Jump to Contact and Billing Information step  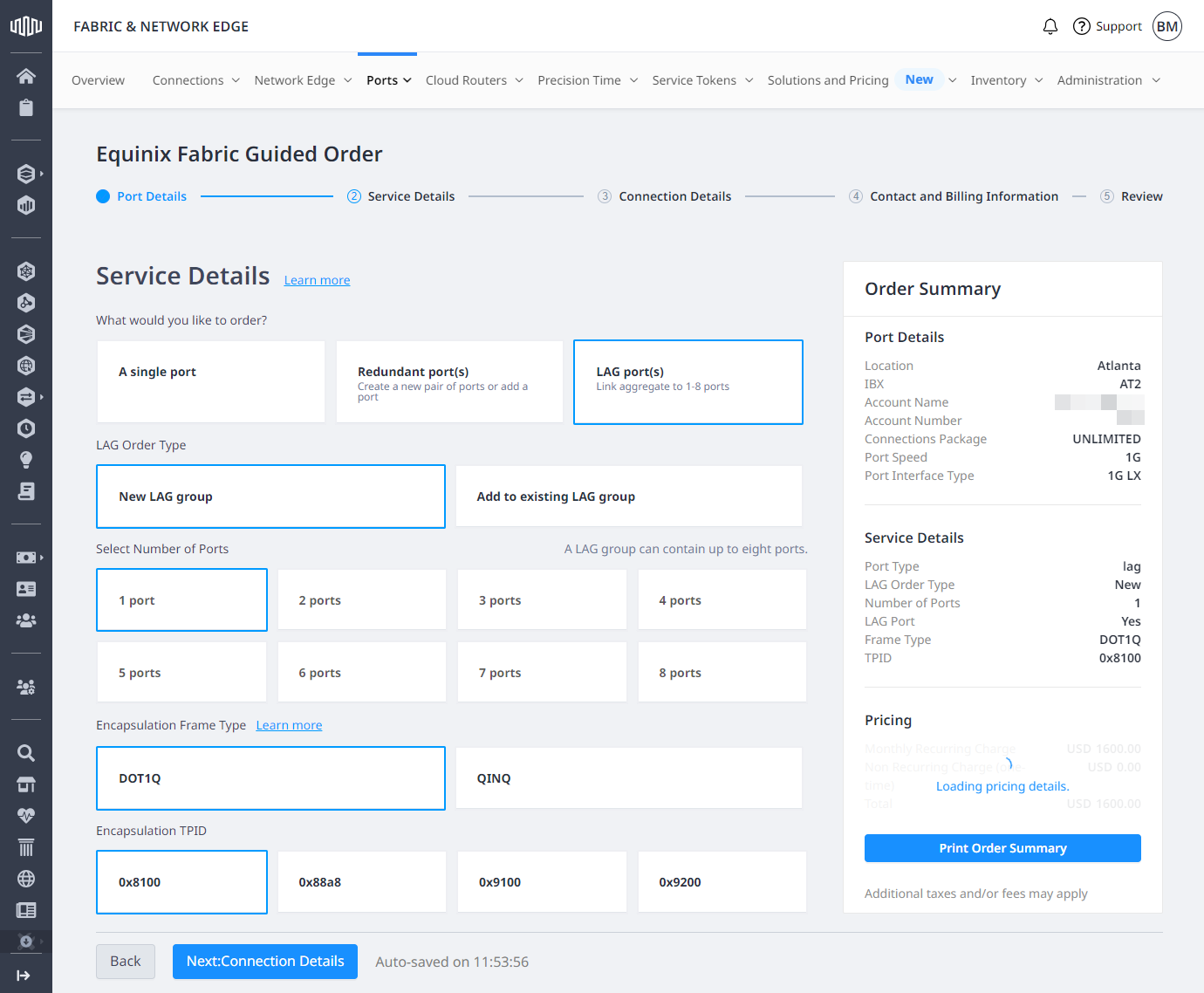coord(954,196)
